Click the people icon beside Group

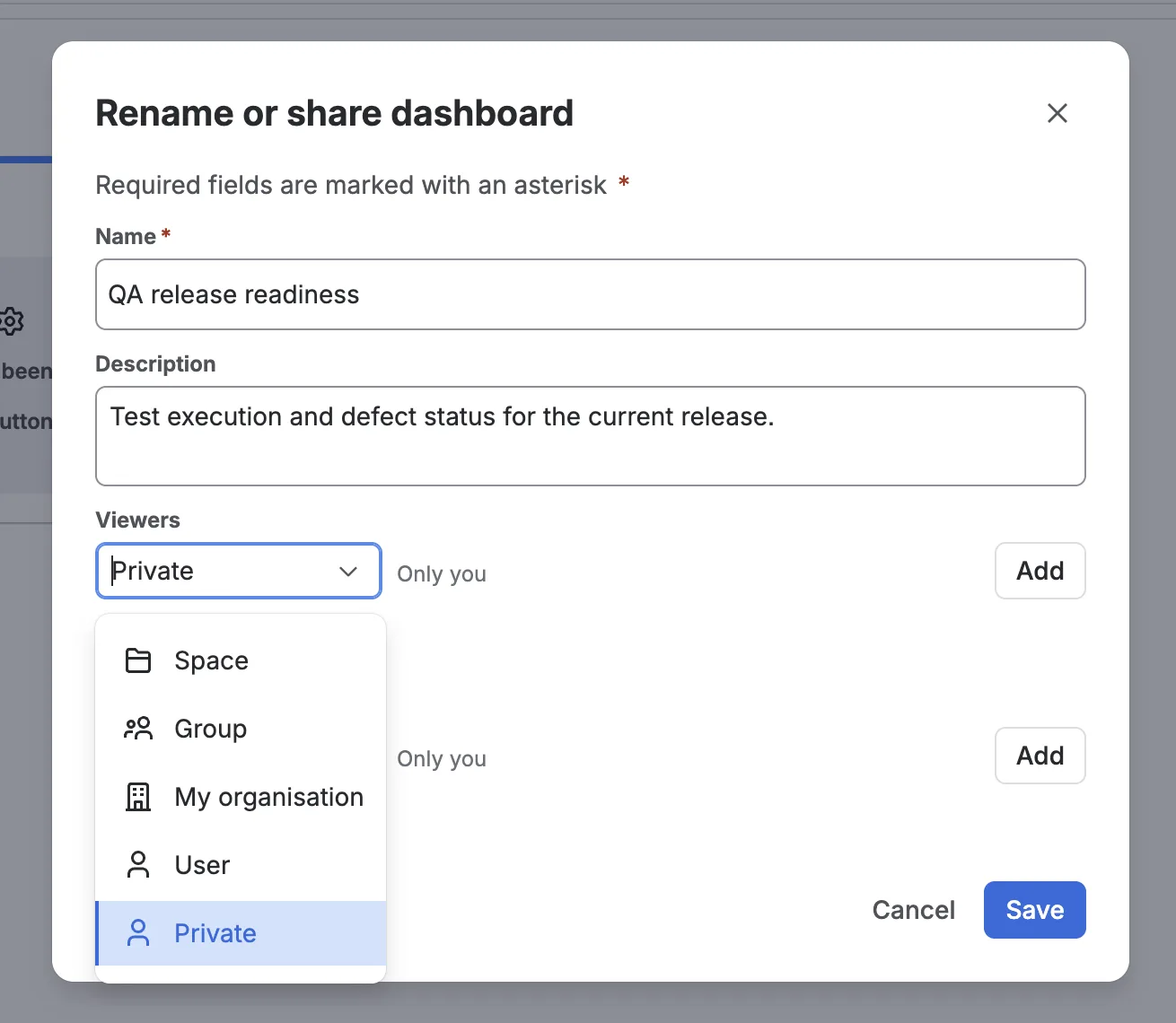[138, 729]
